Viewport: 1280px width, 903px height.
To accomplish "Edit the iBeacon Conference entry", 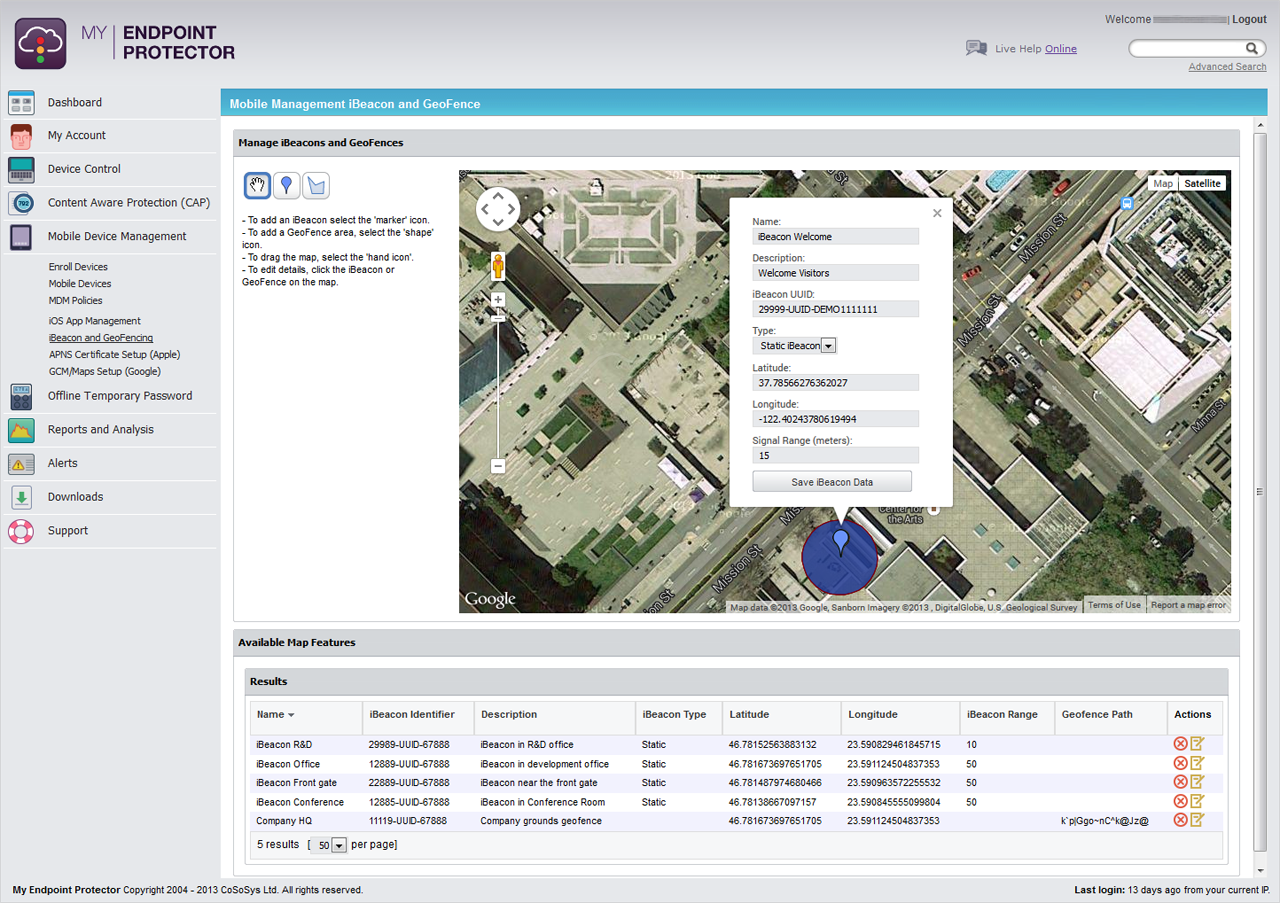I will (x=1197, y=800).
